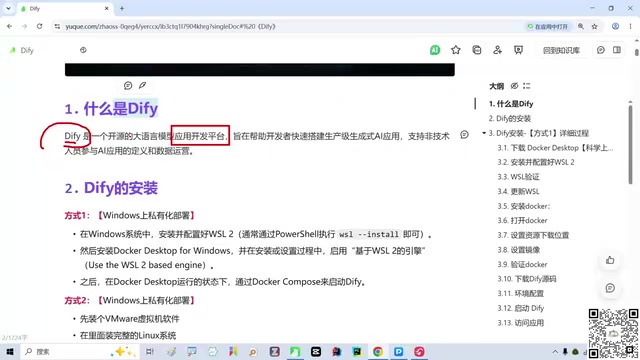
Task: Click the browser back arrow
Action: click(9, 26)
